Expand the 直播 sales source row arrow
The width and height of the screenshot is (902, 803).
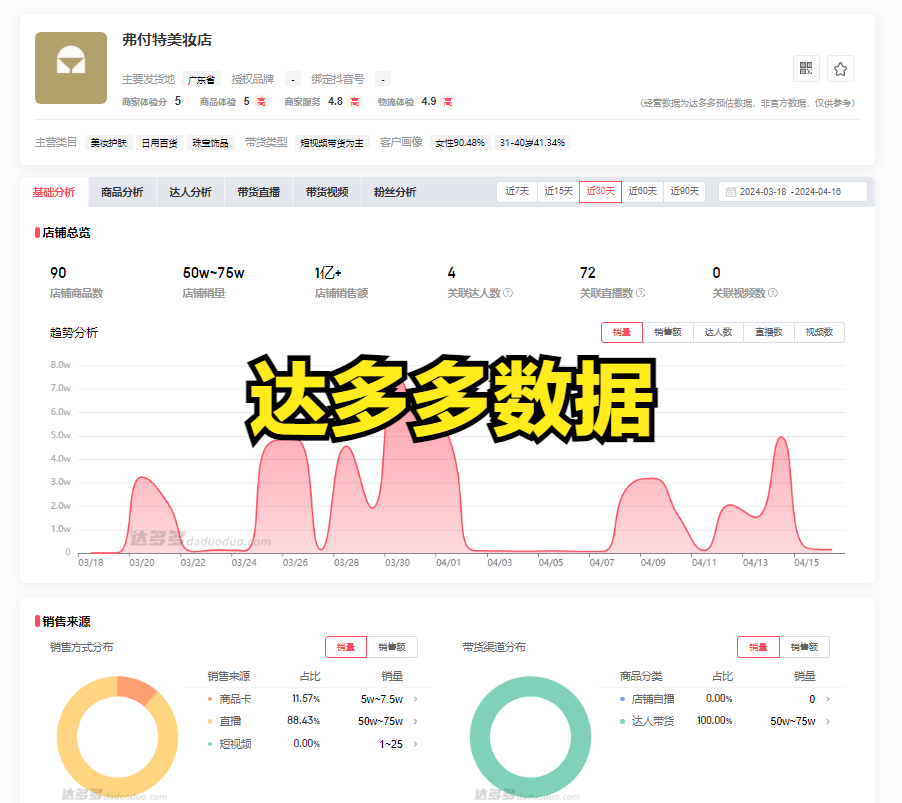(415, 721)
